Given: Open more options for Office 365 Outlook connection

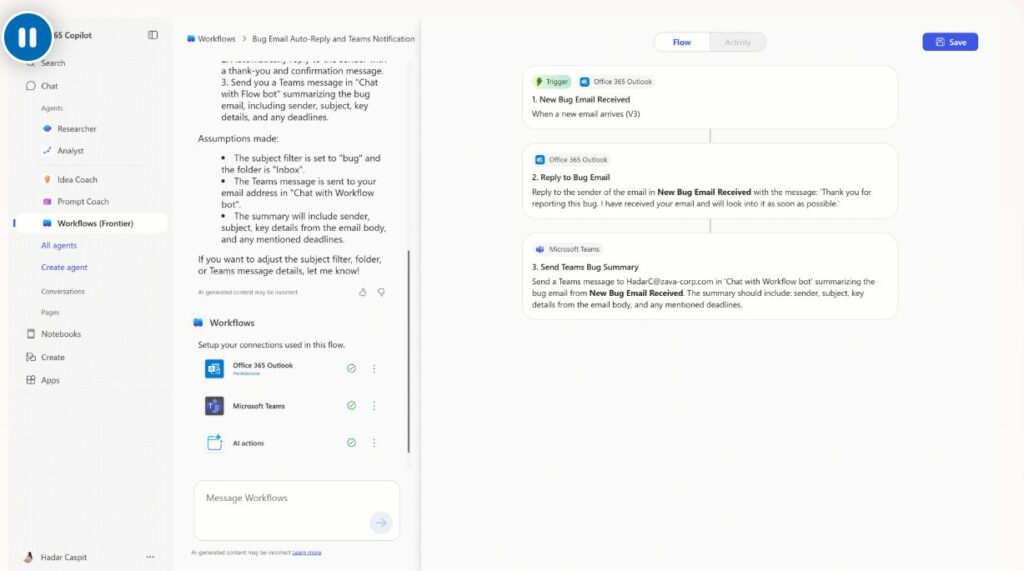Looking at the screenshot, I should point(374,368).
